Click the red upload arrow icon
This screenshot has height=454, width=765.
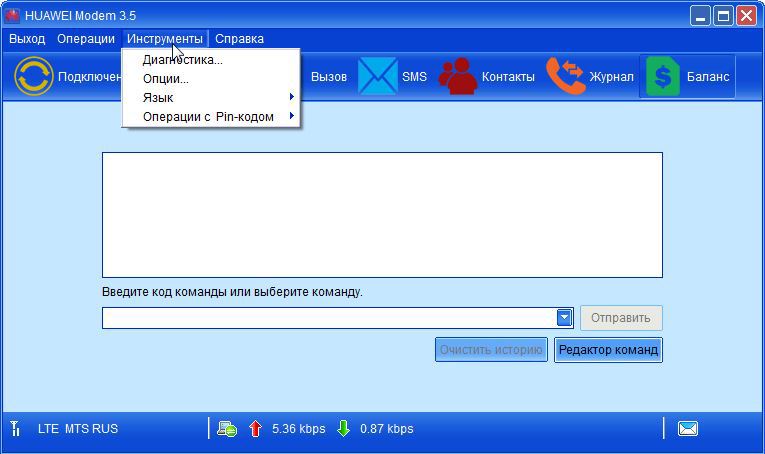tap(255, 429)
